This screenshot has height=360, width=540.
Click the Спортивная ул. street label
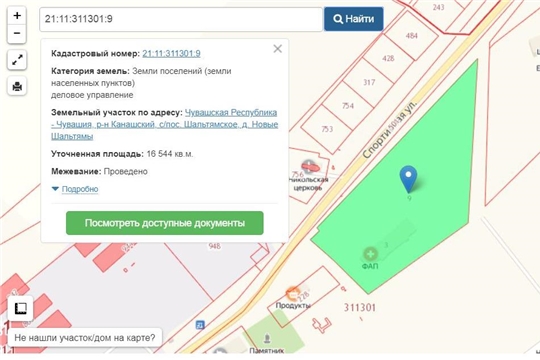tap(390, 129)
